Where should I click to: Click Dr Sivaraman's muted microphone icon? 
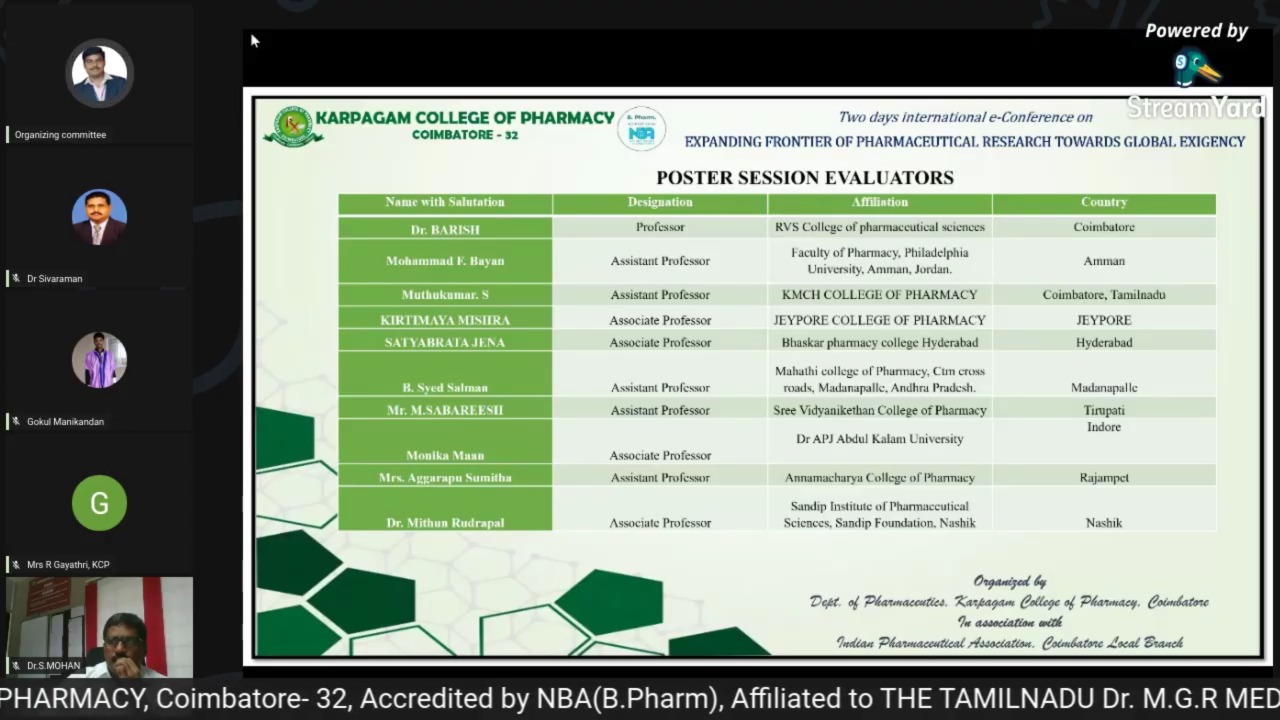tap(16, 279)
